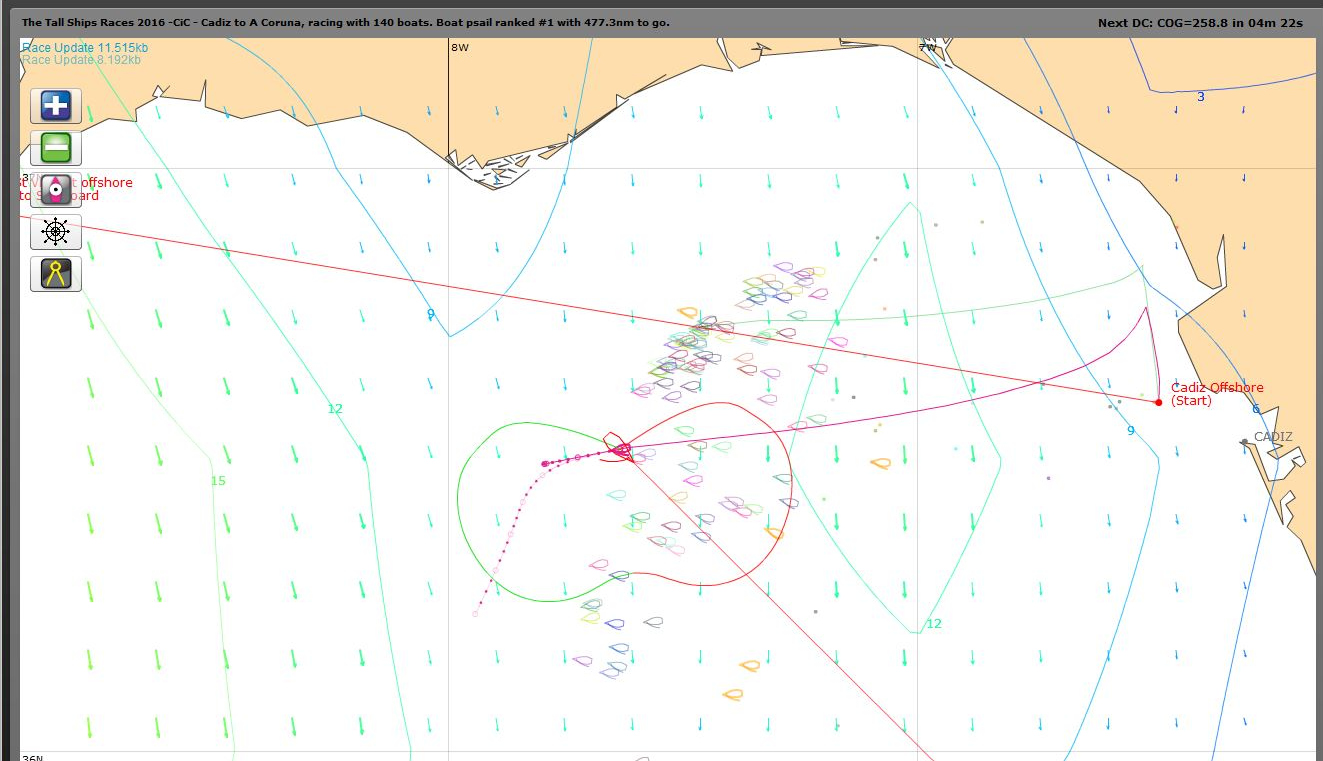Click the 'Race Update 11.515kb' text
Screen dimensions: 1323x761
point(85,48)
